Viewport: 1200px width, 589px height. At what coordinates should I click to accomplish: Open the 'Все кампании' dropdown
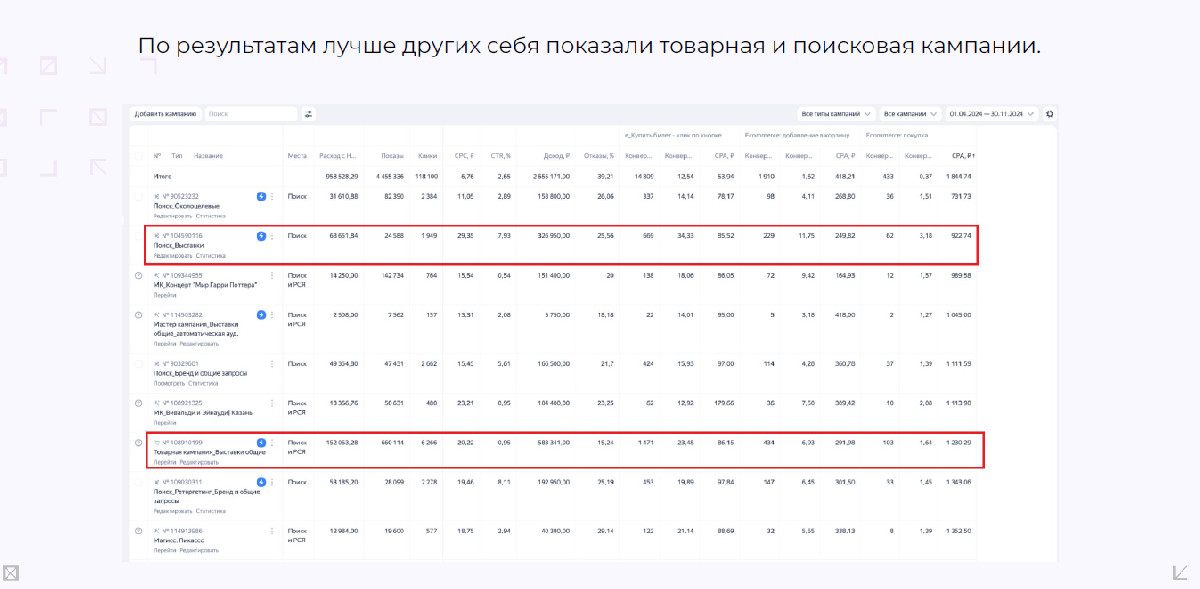911,114
